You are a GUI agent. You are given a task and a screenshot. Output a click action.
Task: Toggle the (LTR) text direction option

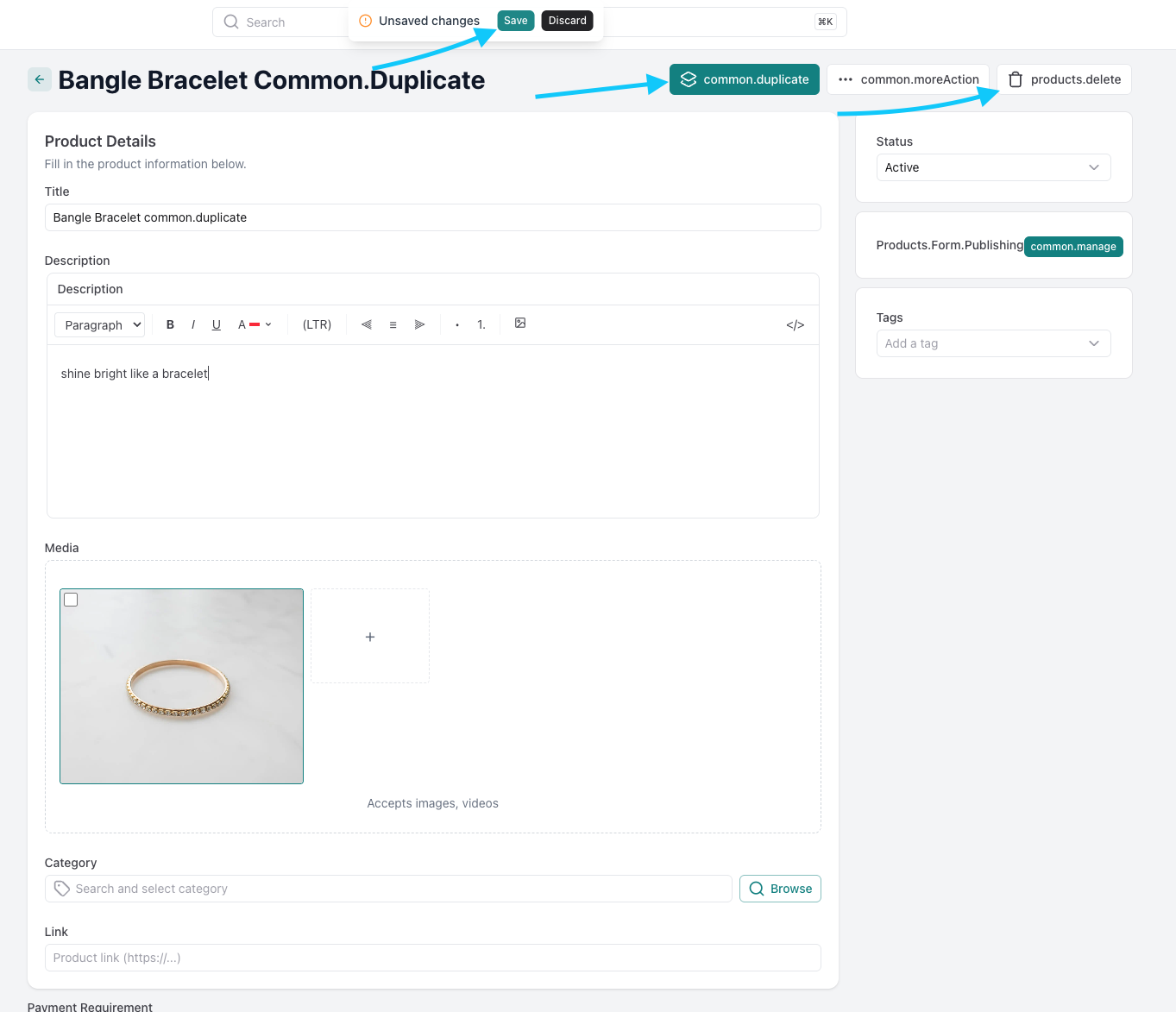point(317,325)
